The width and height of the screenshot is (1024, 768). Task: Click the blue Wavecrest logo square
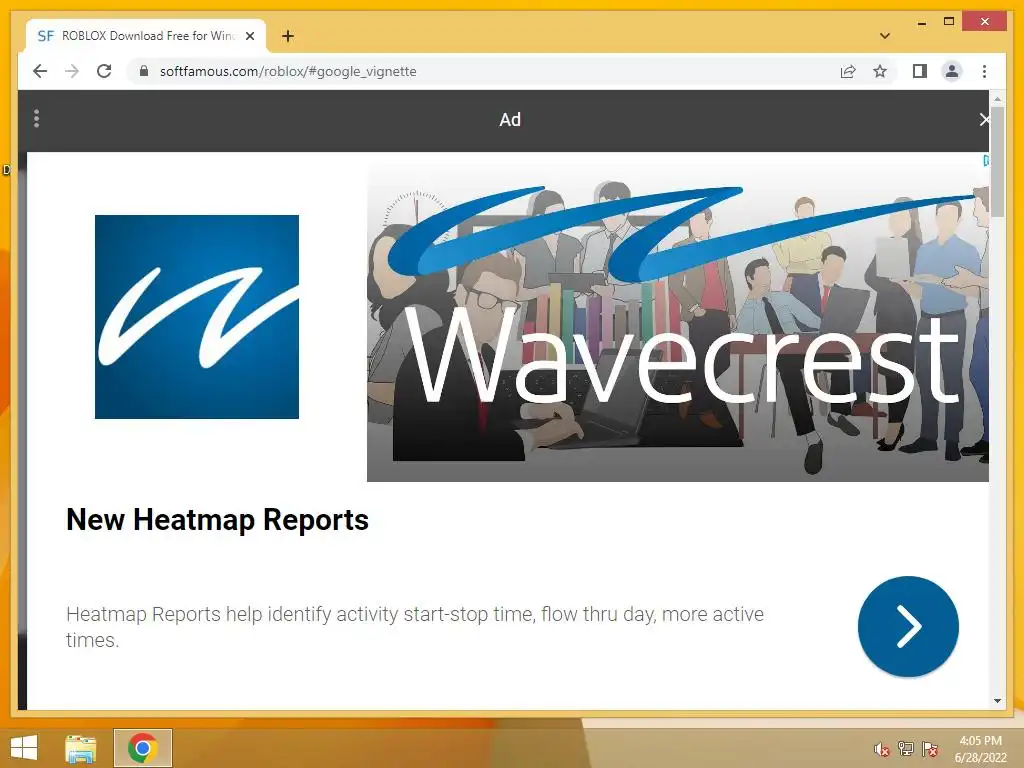197,317
